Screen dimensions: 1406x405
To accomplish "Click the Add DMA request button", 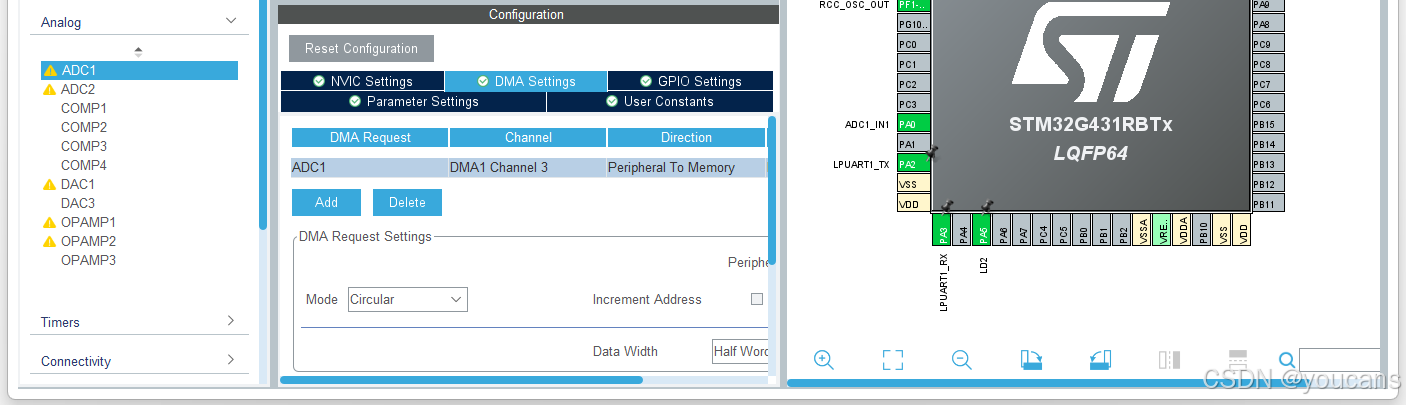I will 326,202.
